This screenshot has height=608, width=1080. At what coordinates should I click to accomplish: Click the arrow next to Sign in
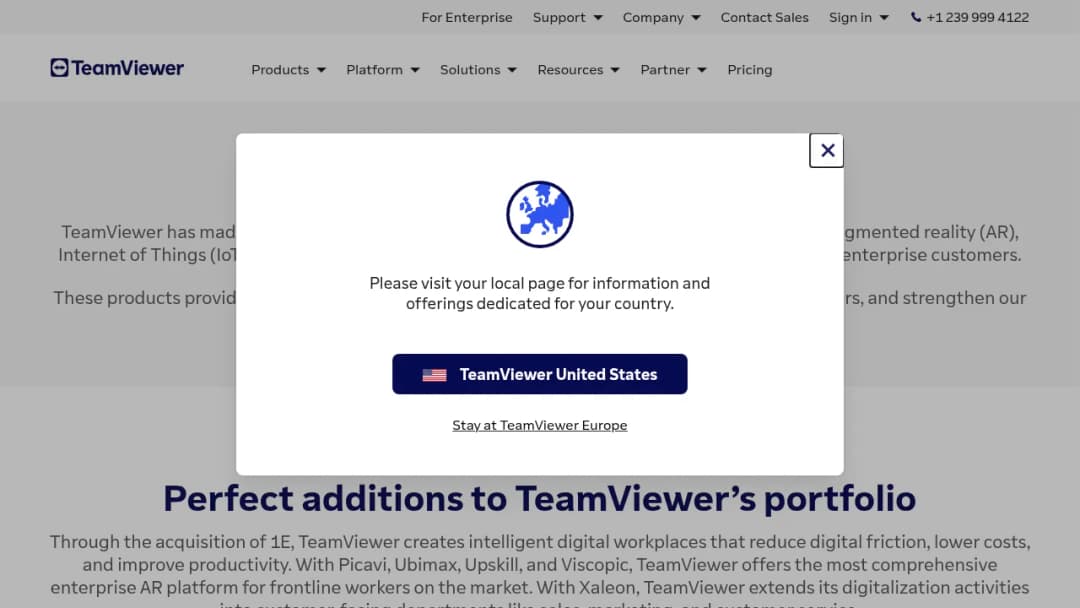click(884, 18)
